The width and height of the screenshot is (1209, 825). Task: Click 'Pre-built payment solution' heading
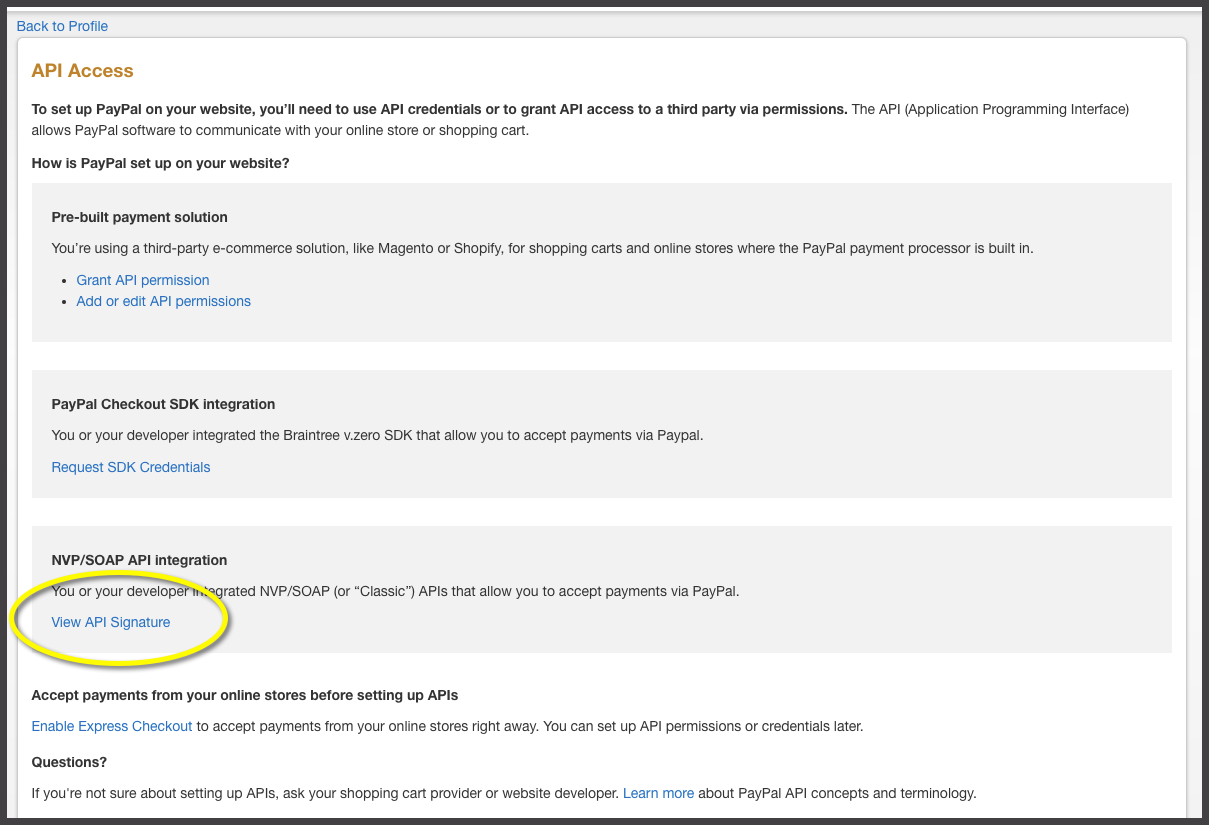pyautogui.click(x=140, y=217)
